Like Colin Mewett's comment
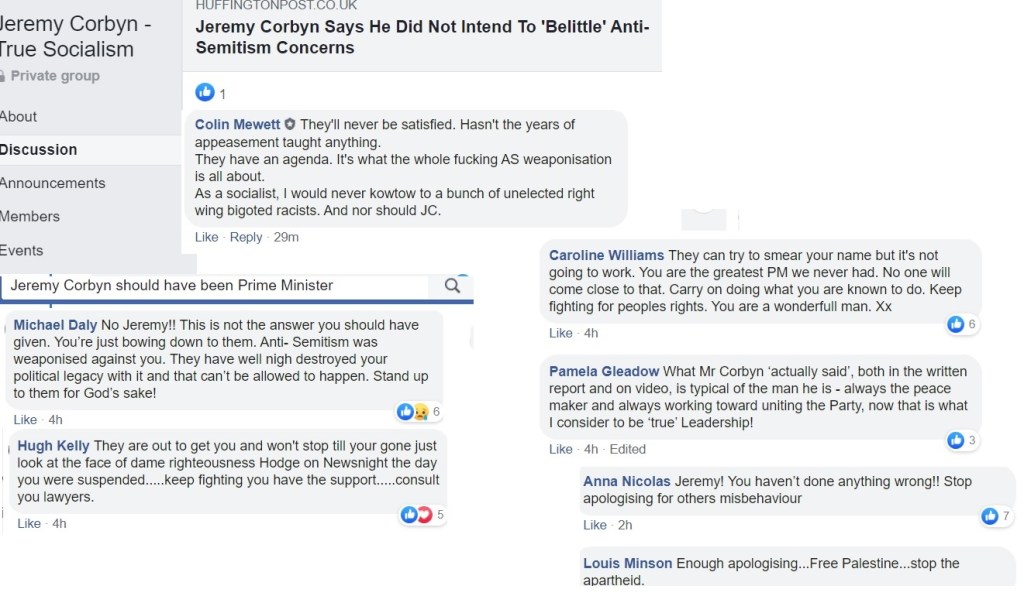 tap(206, 237)
